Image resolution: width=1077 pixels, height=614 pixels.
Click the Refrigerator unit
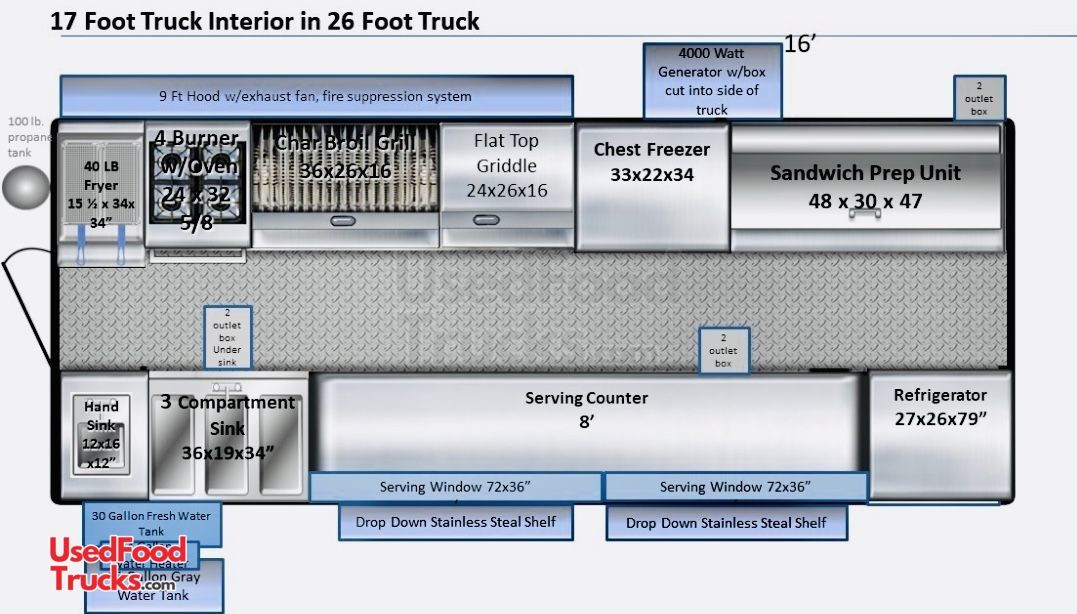click(x=939, y=435)
